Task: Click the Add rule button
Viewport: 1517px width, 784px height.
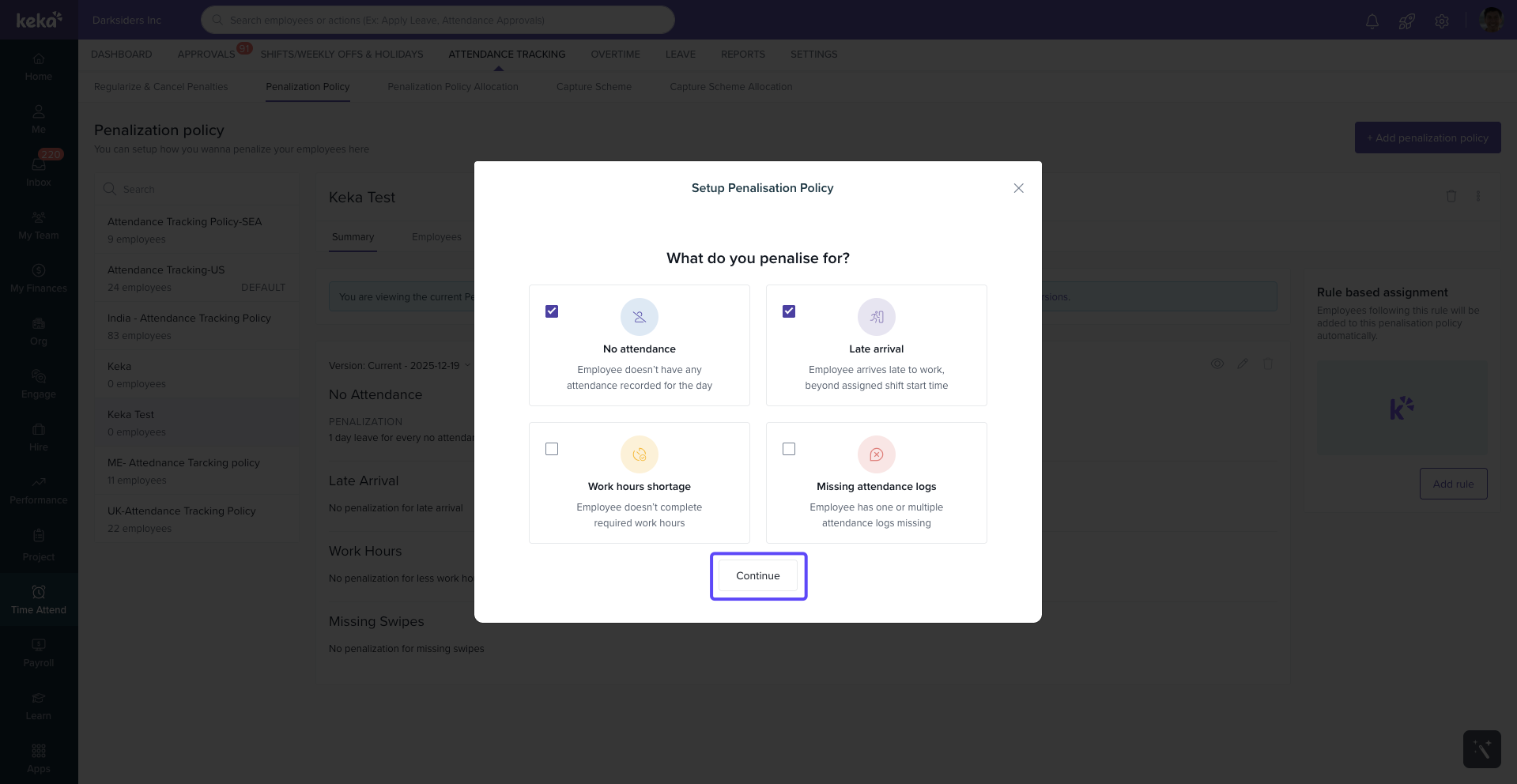Action: (x=1453, y=484)
